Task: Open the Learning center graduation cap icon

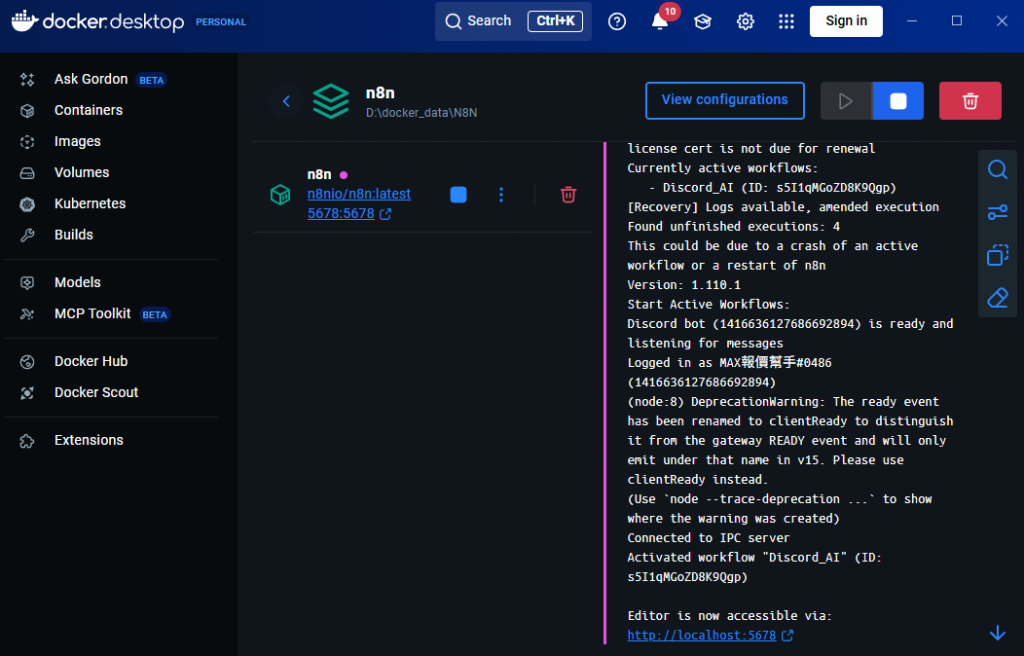Action: 703,22
